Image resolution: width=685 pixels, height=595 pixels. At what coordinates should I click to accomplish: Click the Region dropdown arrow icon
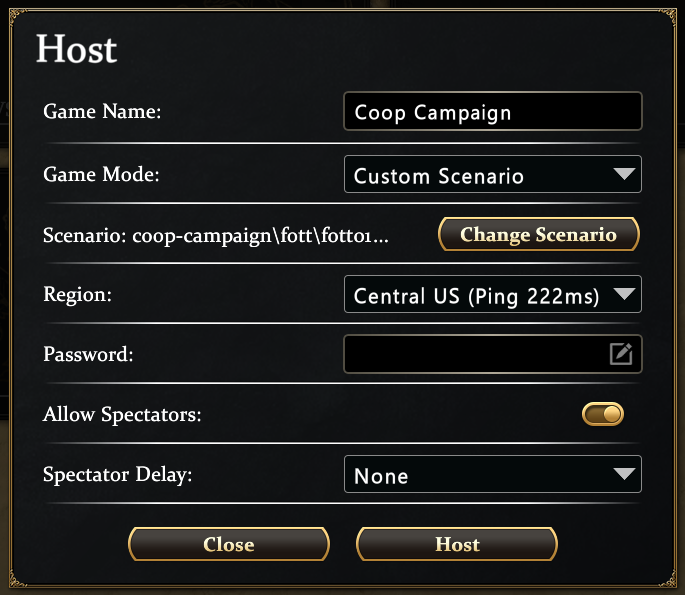[624, 294]
